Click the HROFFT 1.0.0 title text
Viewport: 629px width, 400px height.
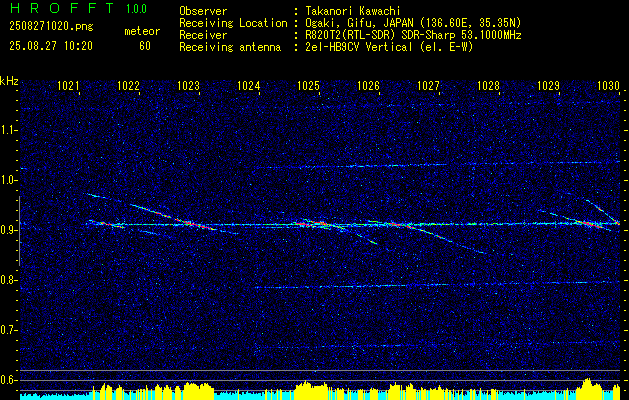pos(78,8)
